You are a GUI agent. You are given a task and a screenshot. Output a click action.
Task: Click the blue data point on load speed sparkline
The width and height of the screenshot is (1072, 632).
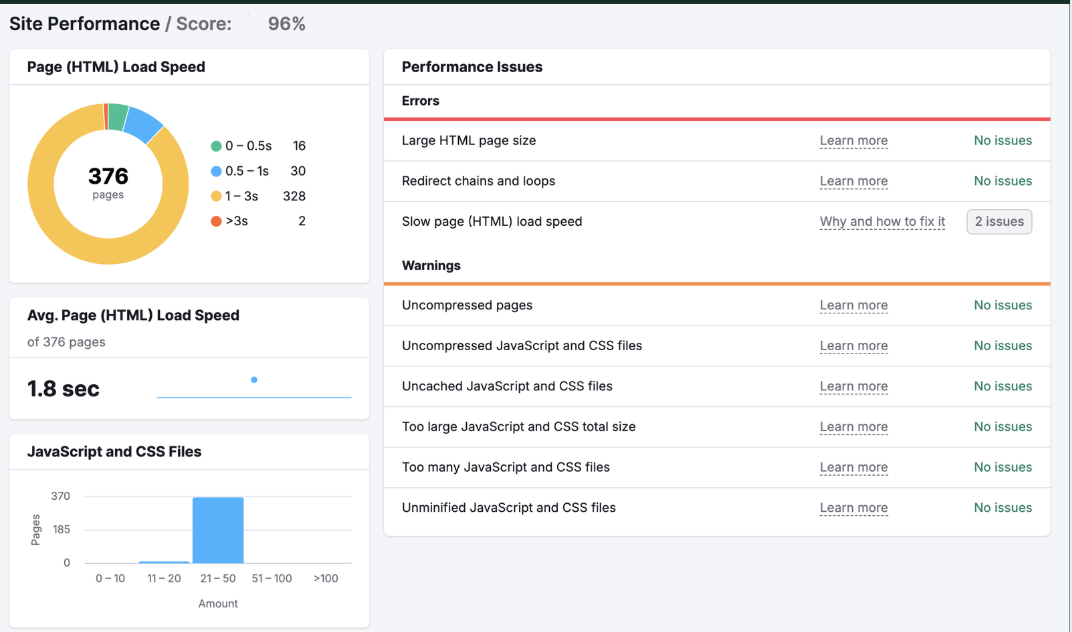[x=254, y=380]
